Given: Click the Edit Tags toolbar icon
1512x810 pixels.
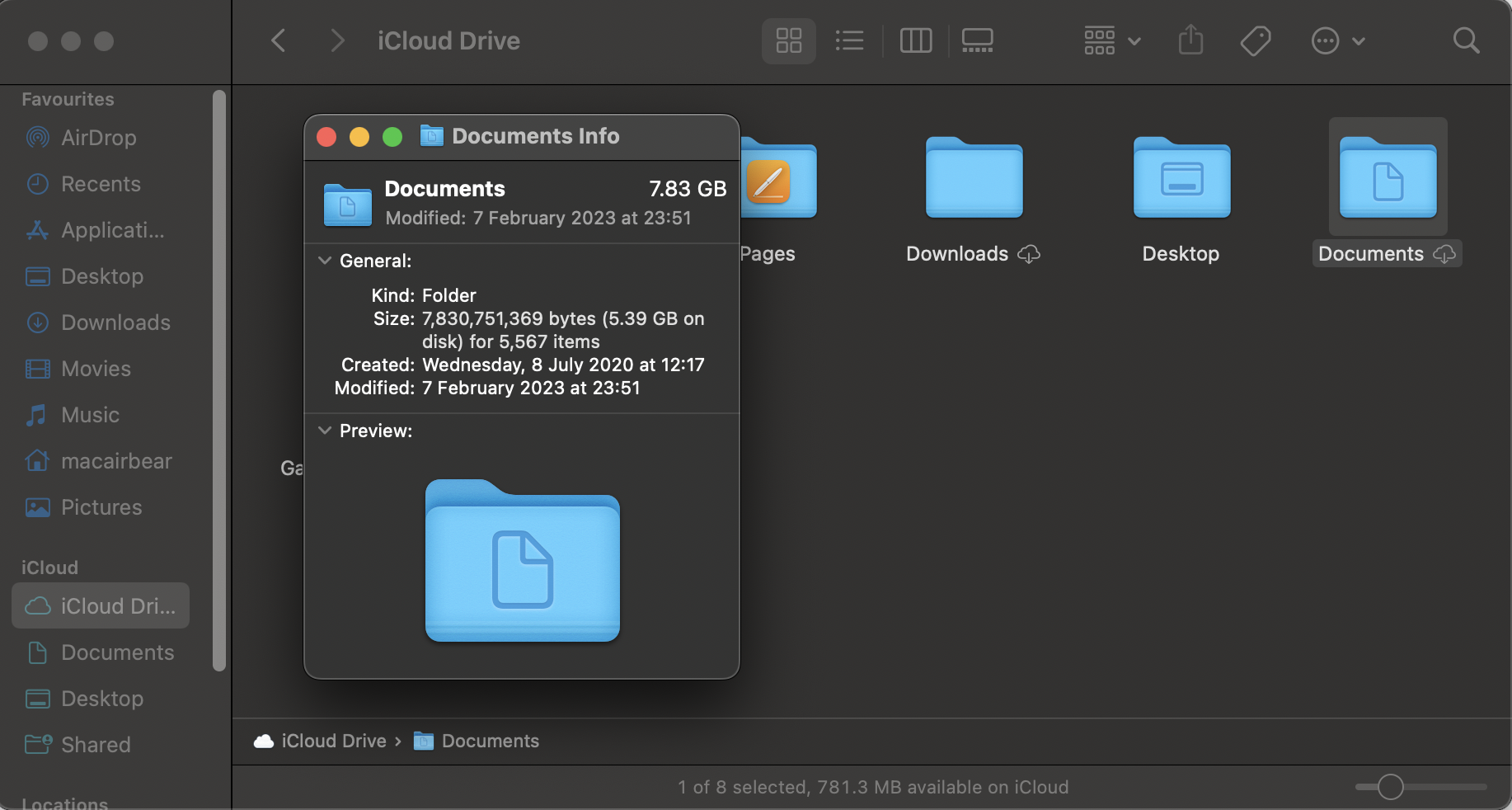Looking at the screenshot, I should 1256,40.
